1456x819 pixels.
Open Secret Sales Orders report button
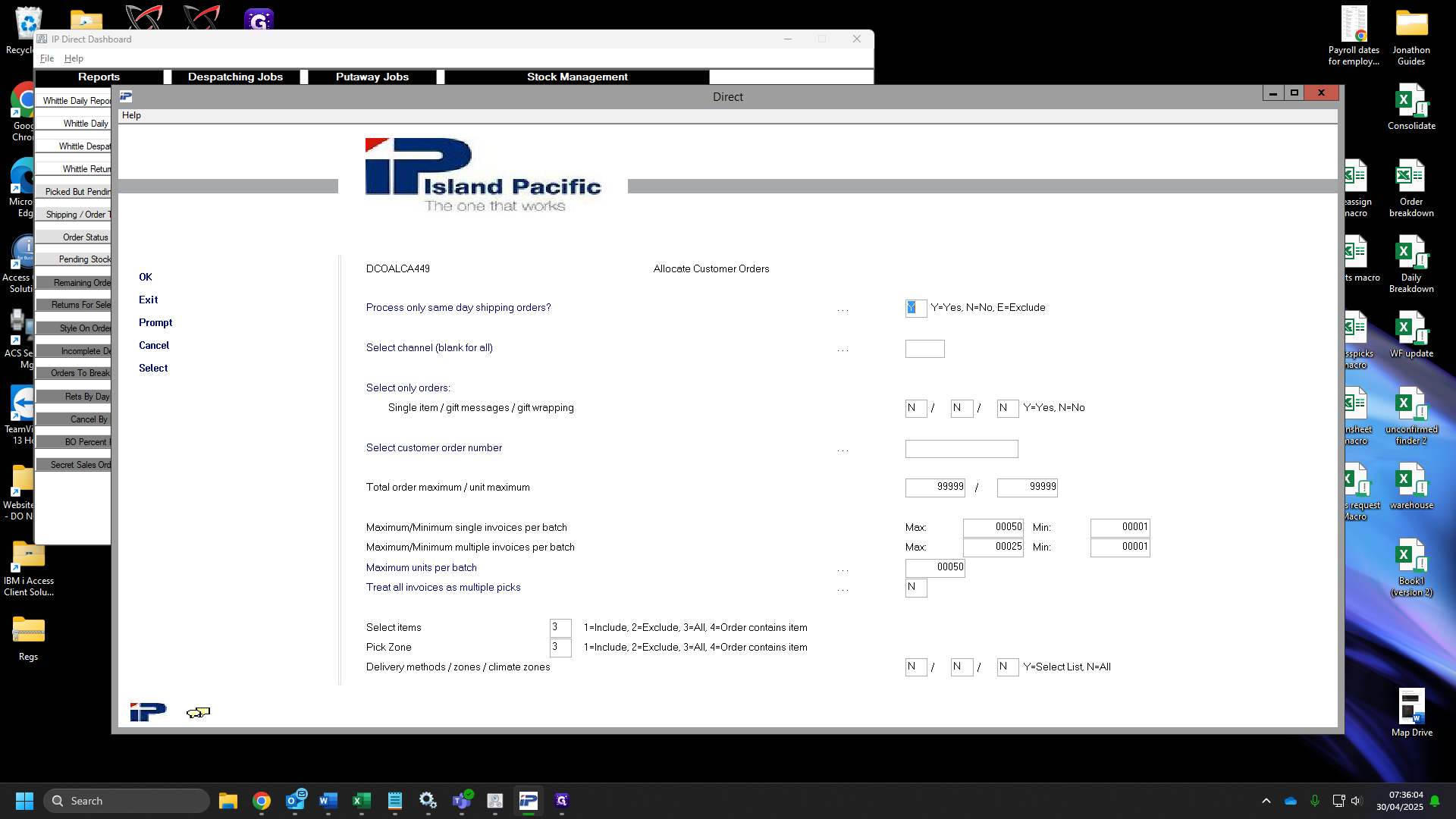pyautogui.click(x=74, y=464)
